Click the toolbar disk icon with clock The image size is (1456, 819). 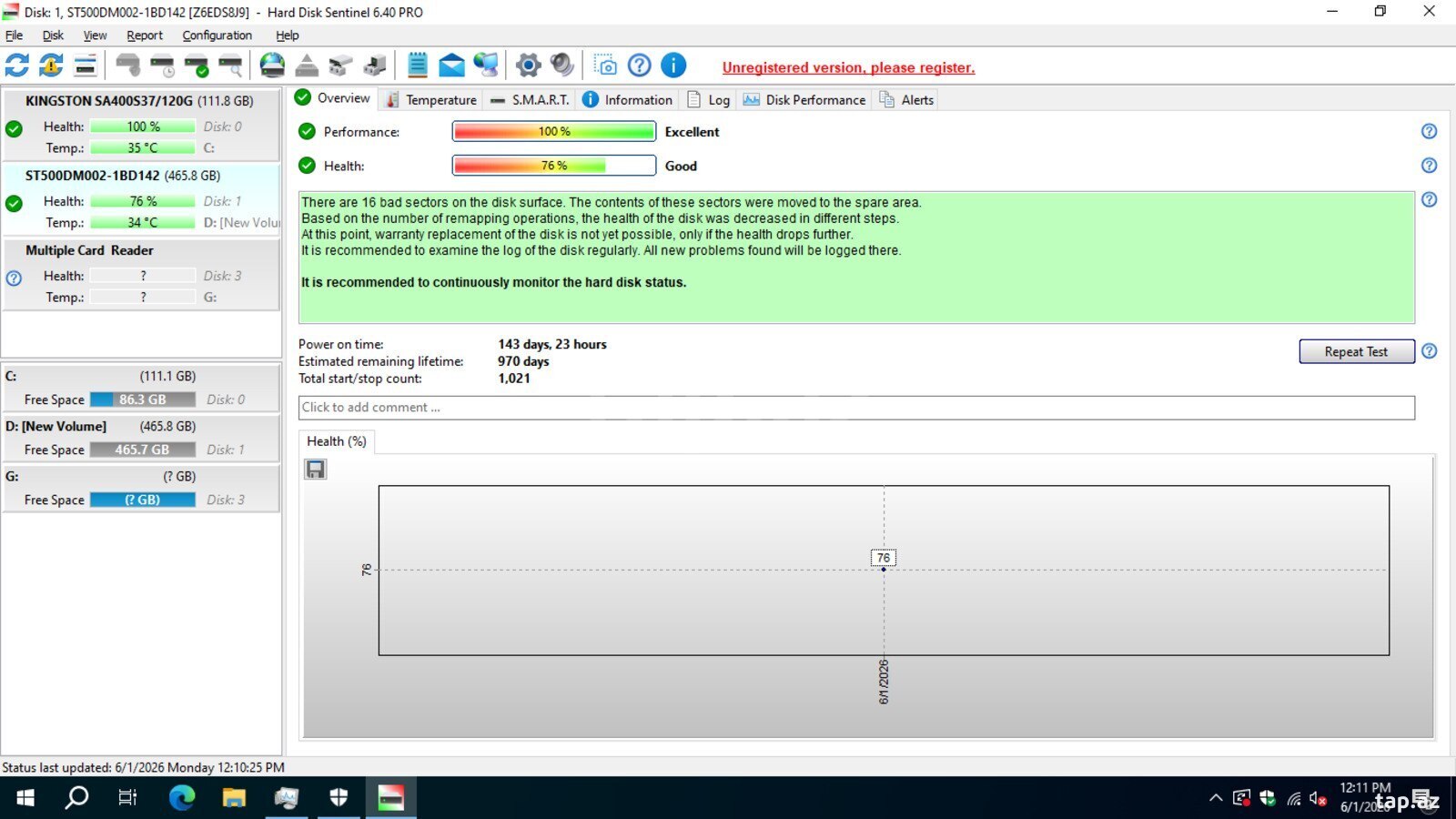pos(162,66)
